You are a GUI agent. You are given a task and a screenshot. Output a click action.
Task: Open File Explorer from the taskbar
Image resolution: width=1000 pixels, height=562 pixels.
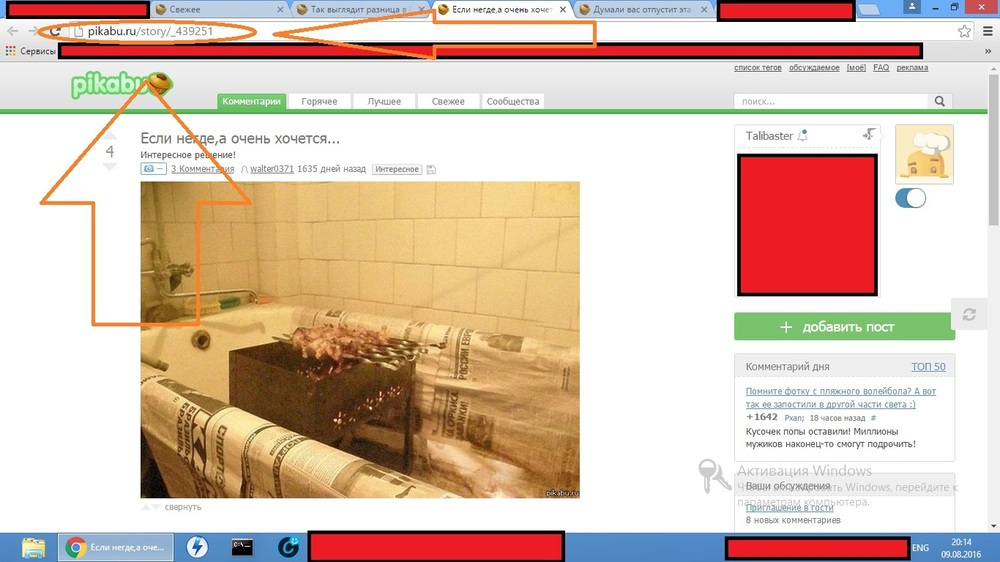click(33, 547)
